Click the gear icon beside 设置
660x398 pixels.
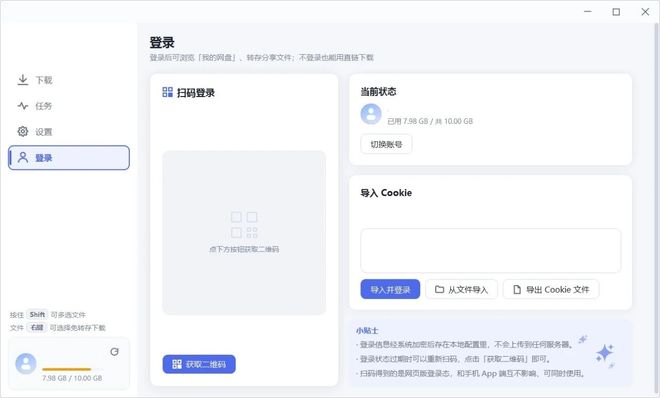23,131
